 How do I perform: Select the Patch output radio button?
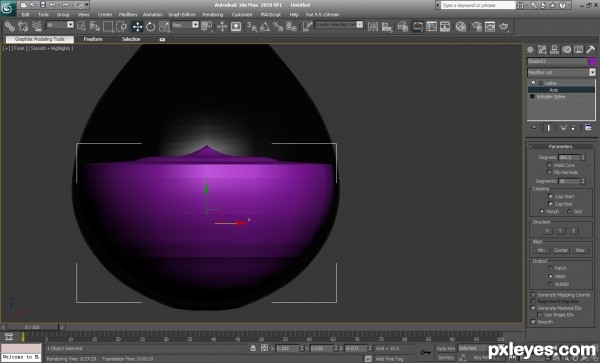550,268
